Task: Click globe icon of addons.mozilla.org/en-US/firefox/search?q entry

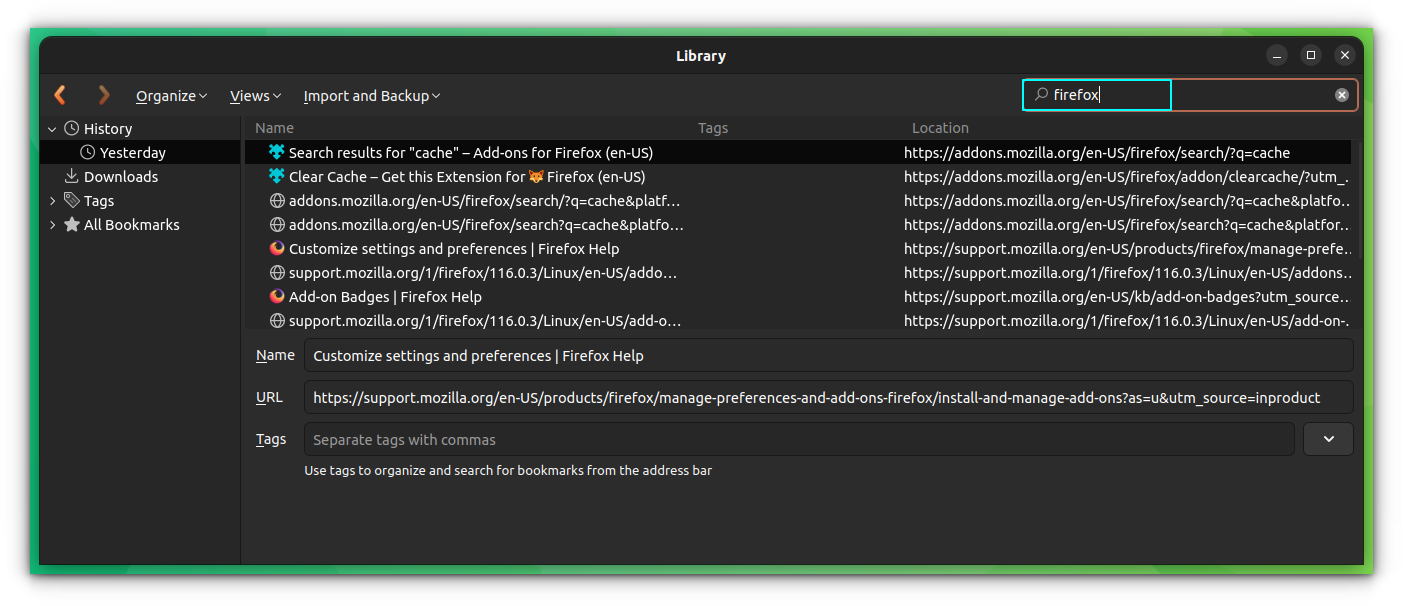Action: click(x=277, y=224)
